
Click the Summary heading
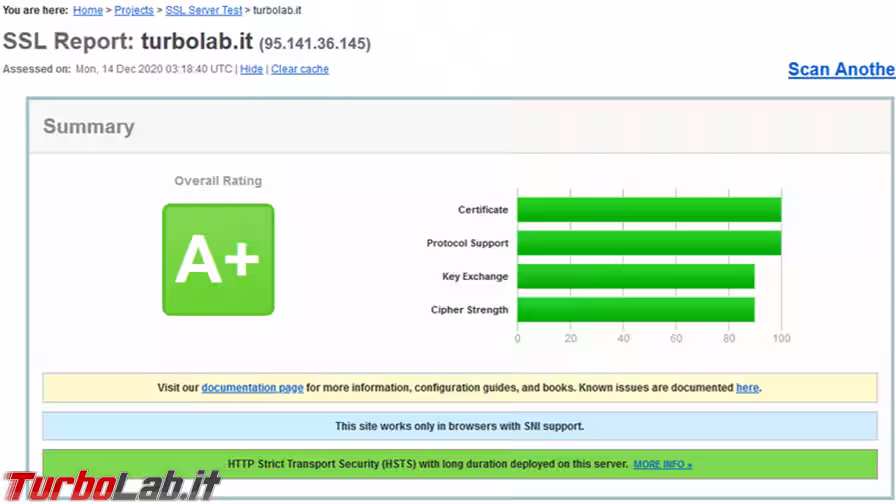tap(89, 126)
